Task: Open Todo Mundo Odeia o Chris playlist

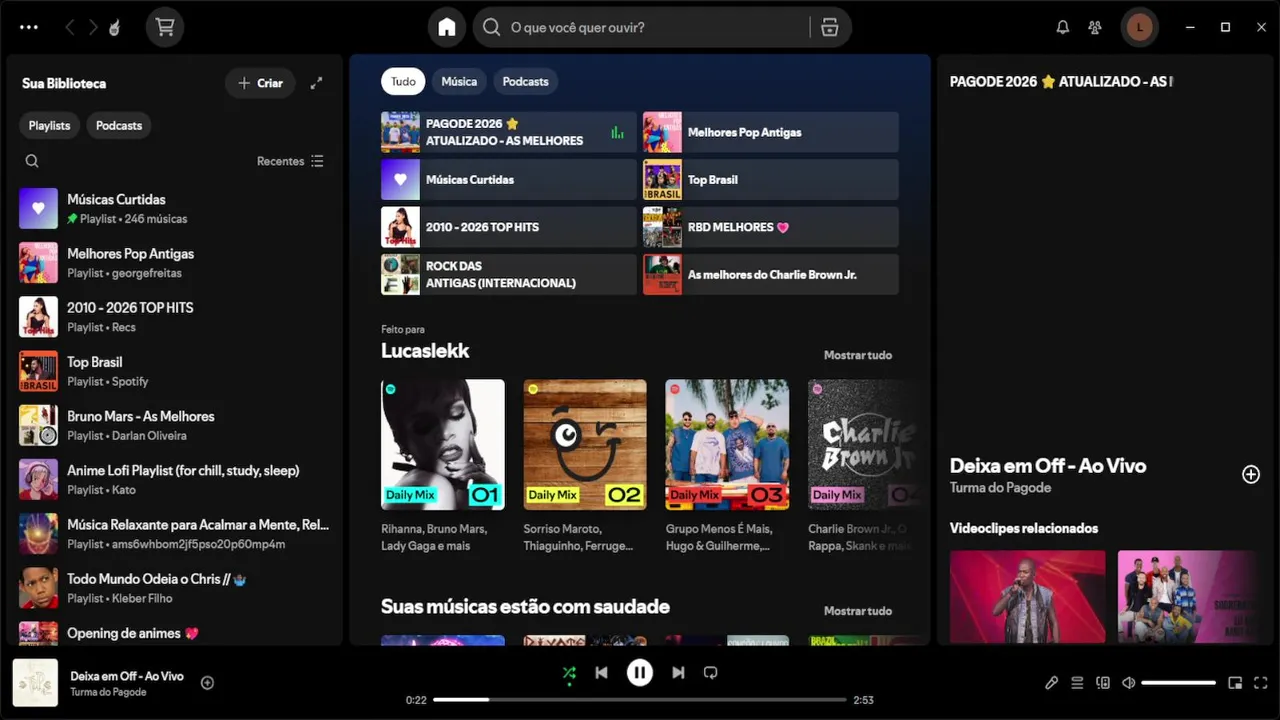Action: pyautogui.click(x=174, y=587)
